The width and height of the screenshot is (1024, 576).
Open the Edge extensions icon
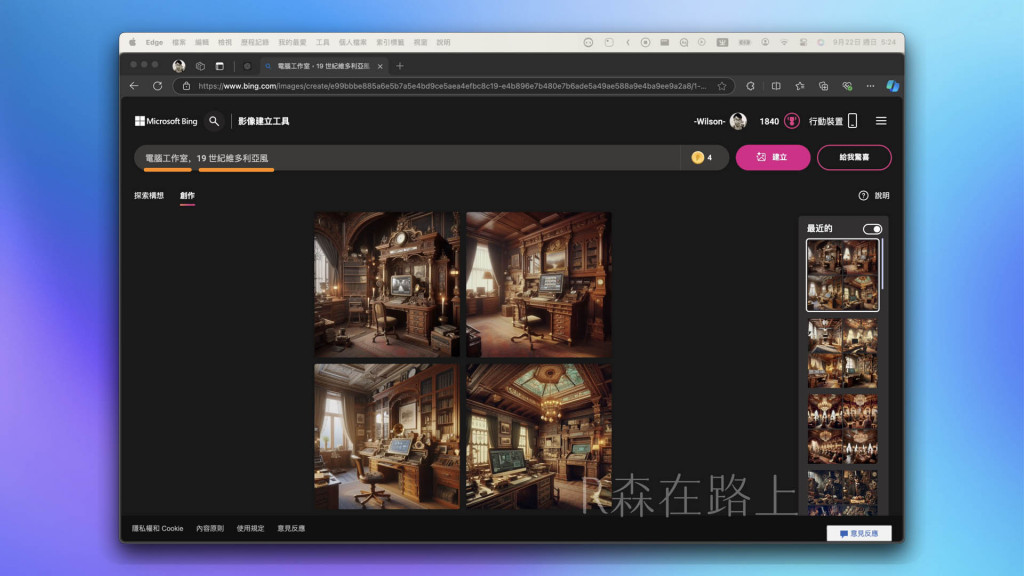point(750,86)
